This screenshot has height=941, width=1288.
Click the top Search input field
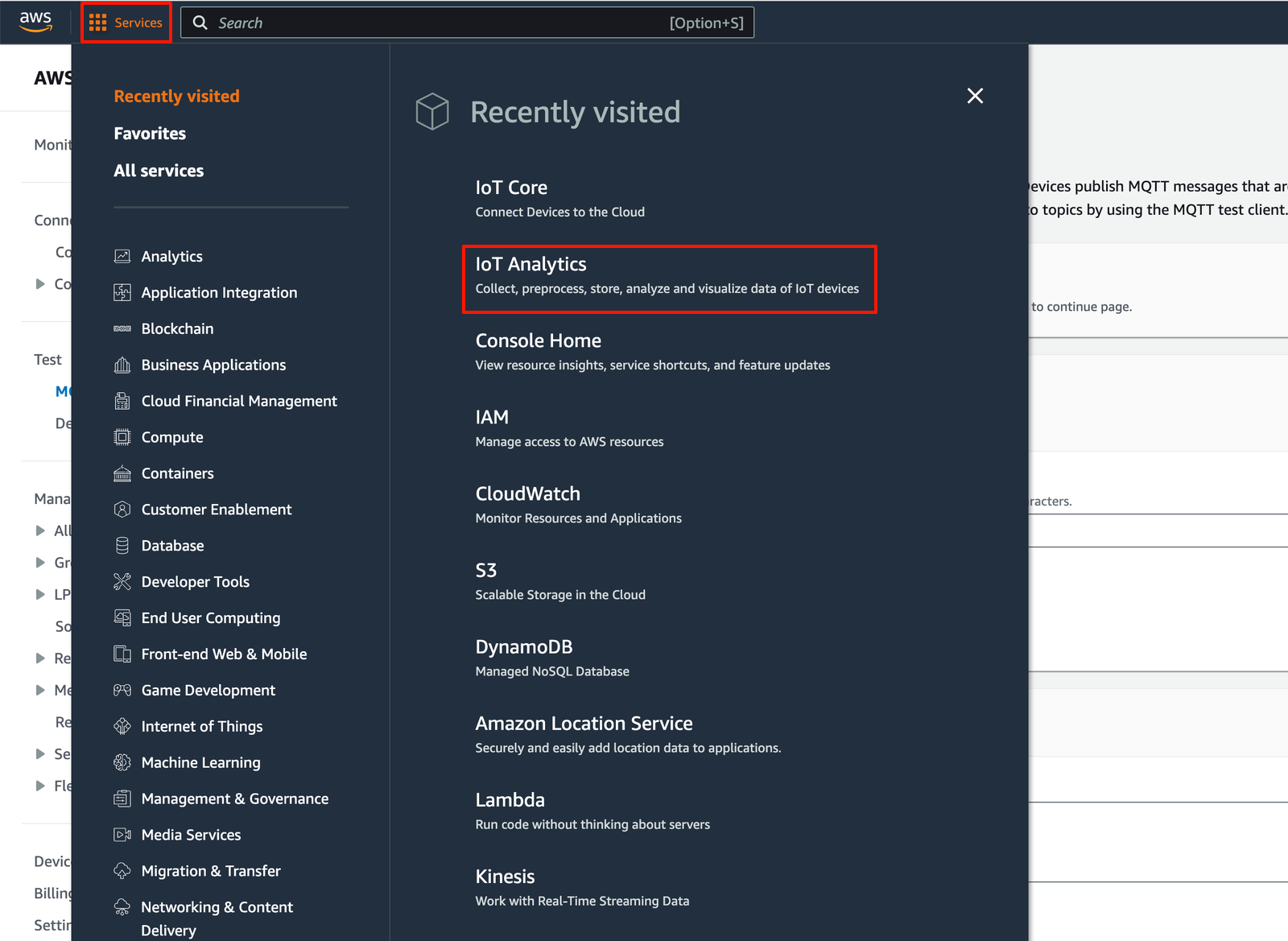(467, 23)
